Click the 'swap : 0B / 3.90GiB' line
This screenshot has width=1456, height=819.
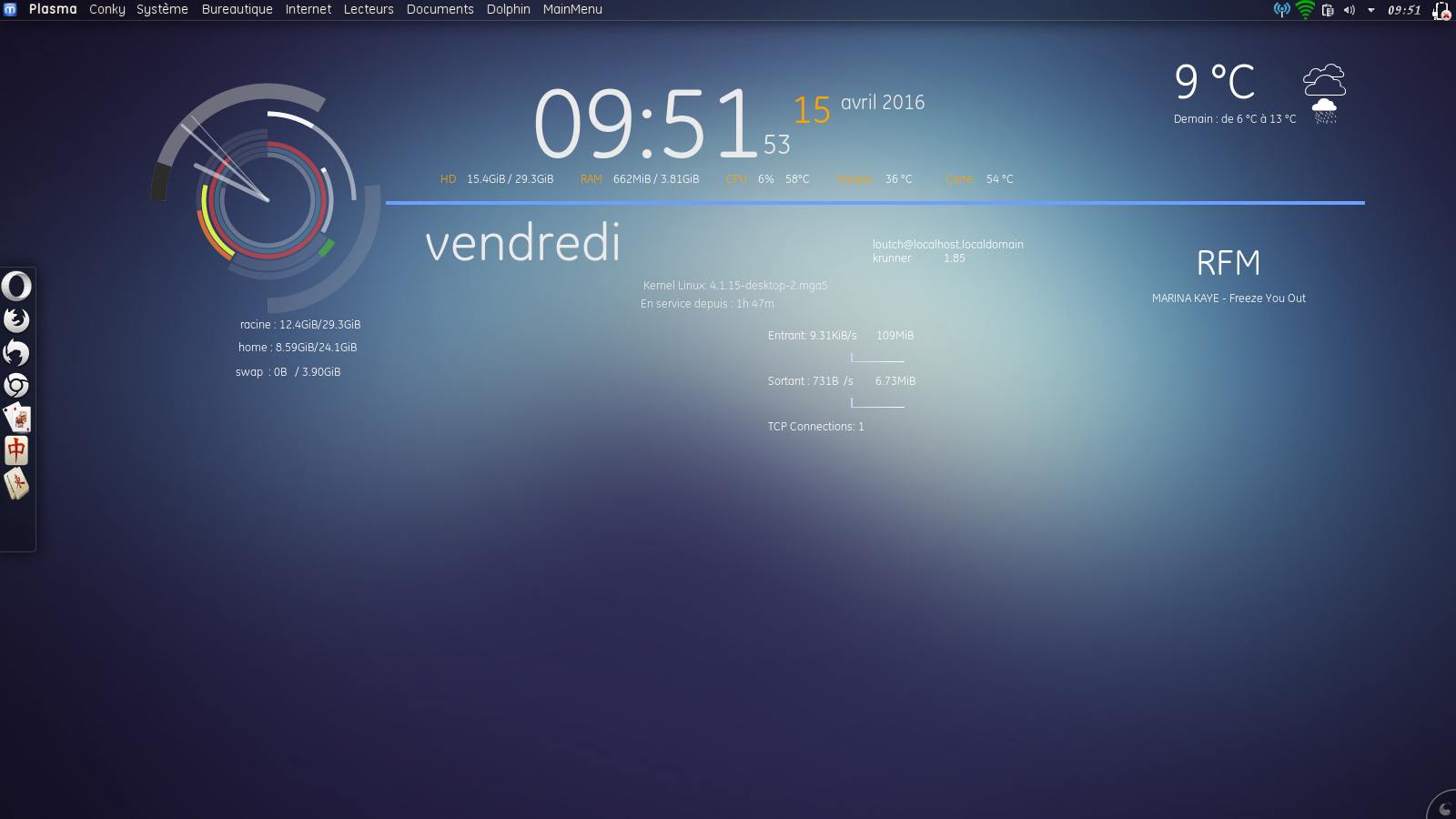click(288, 372)
